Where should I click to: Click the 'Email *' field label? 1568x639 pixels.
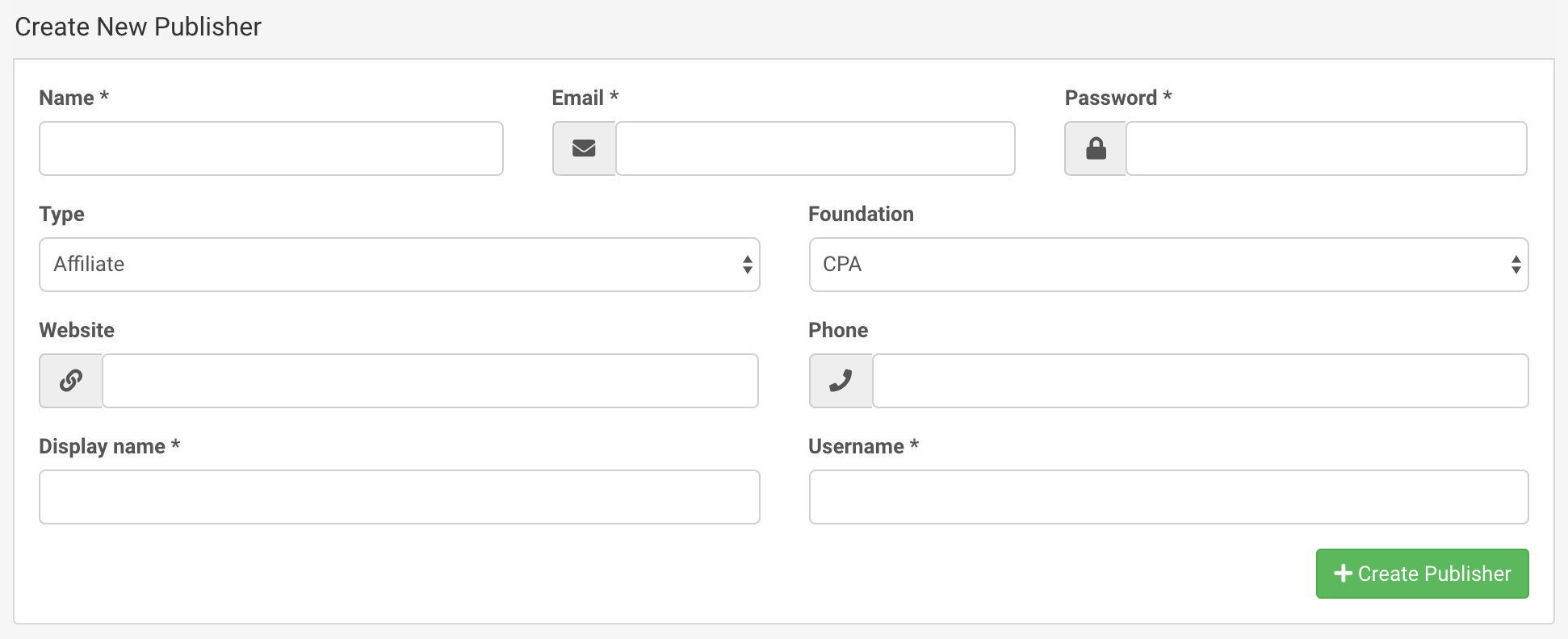pyautogui.click(x=585, y=98)
